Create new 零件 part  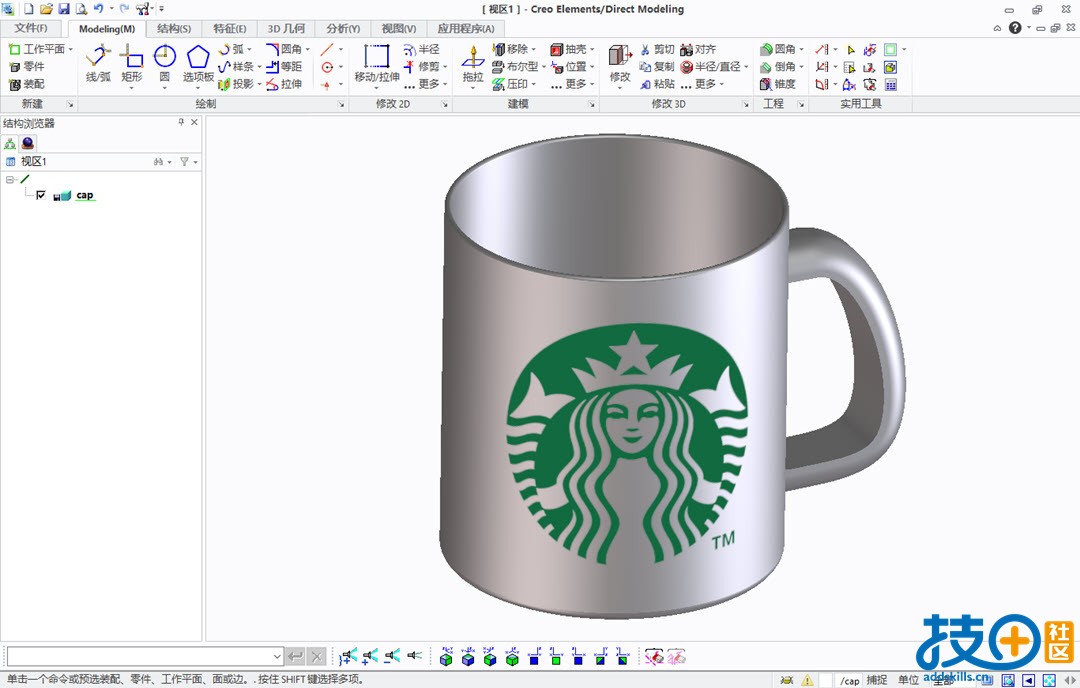coord(27,66)
